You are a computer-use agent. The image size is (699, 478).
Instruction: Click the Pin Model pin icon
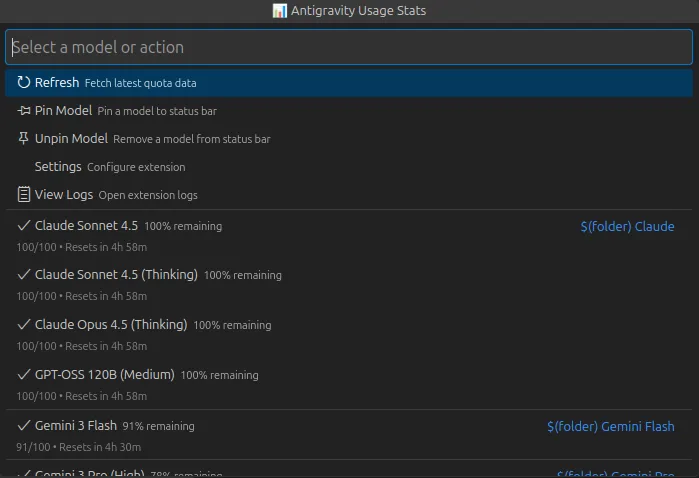pyautogui.click(x=24, y=111)
